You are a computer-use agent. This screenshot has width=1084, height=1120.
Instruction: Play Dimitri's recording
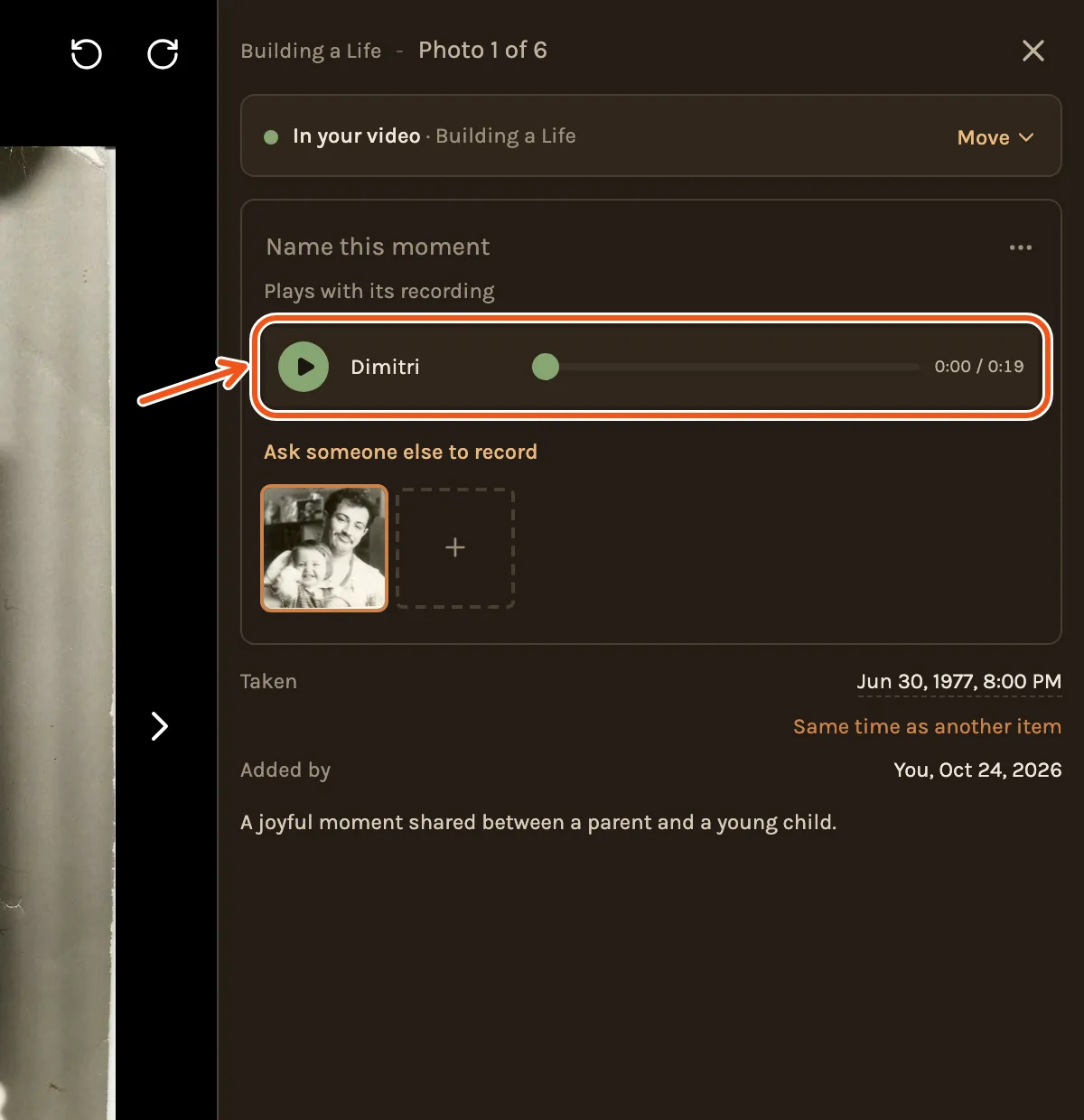[x=304, y=367]
